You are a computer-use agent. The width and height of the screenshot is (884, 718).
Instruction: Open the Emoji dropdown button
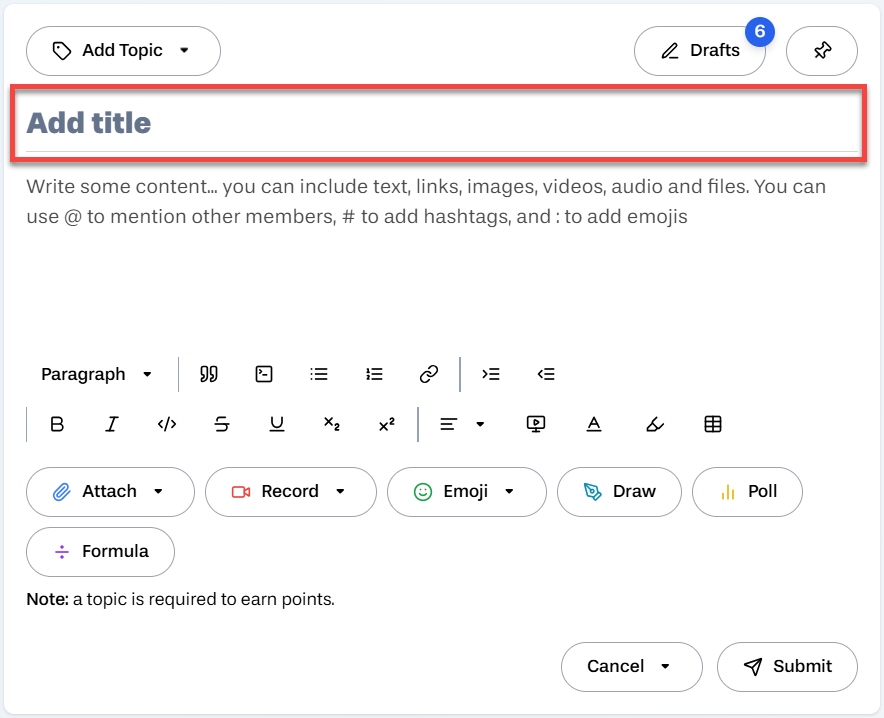point(466,491)
